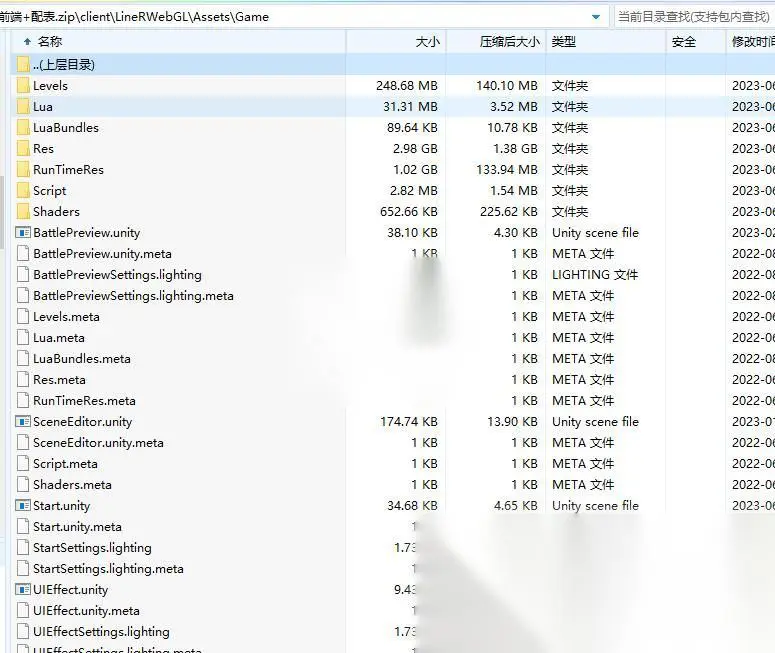Image resolution: width=775 pixels, height=653 pixels.
Task: Select the Levels.meta file name
Action: coord(66,317)
